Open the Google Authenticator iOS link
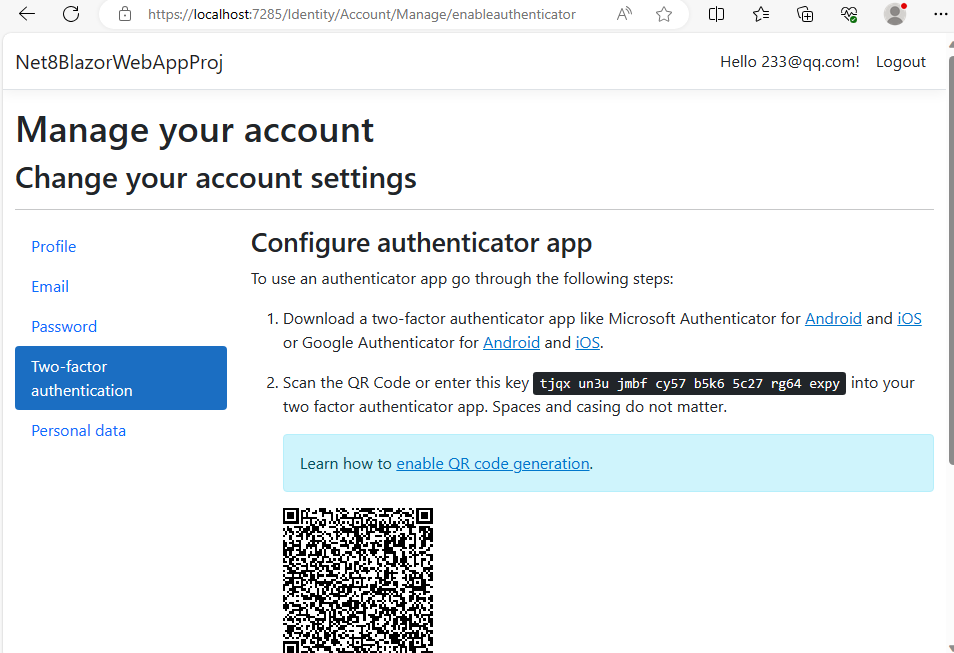The width and height of the screenshot is (954, 653). 587,343
